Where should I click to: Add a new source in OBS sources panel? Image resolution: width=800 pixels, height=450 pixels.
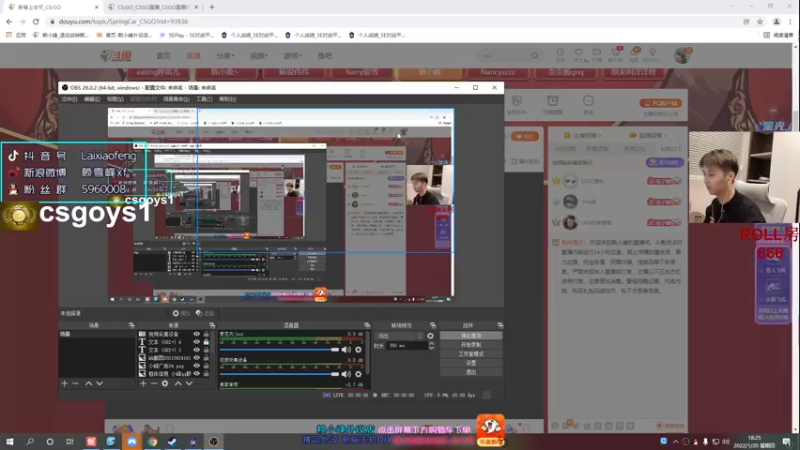[143, 383]
